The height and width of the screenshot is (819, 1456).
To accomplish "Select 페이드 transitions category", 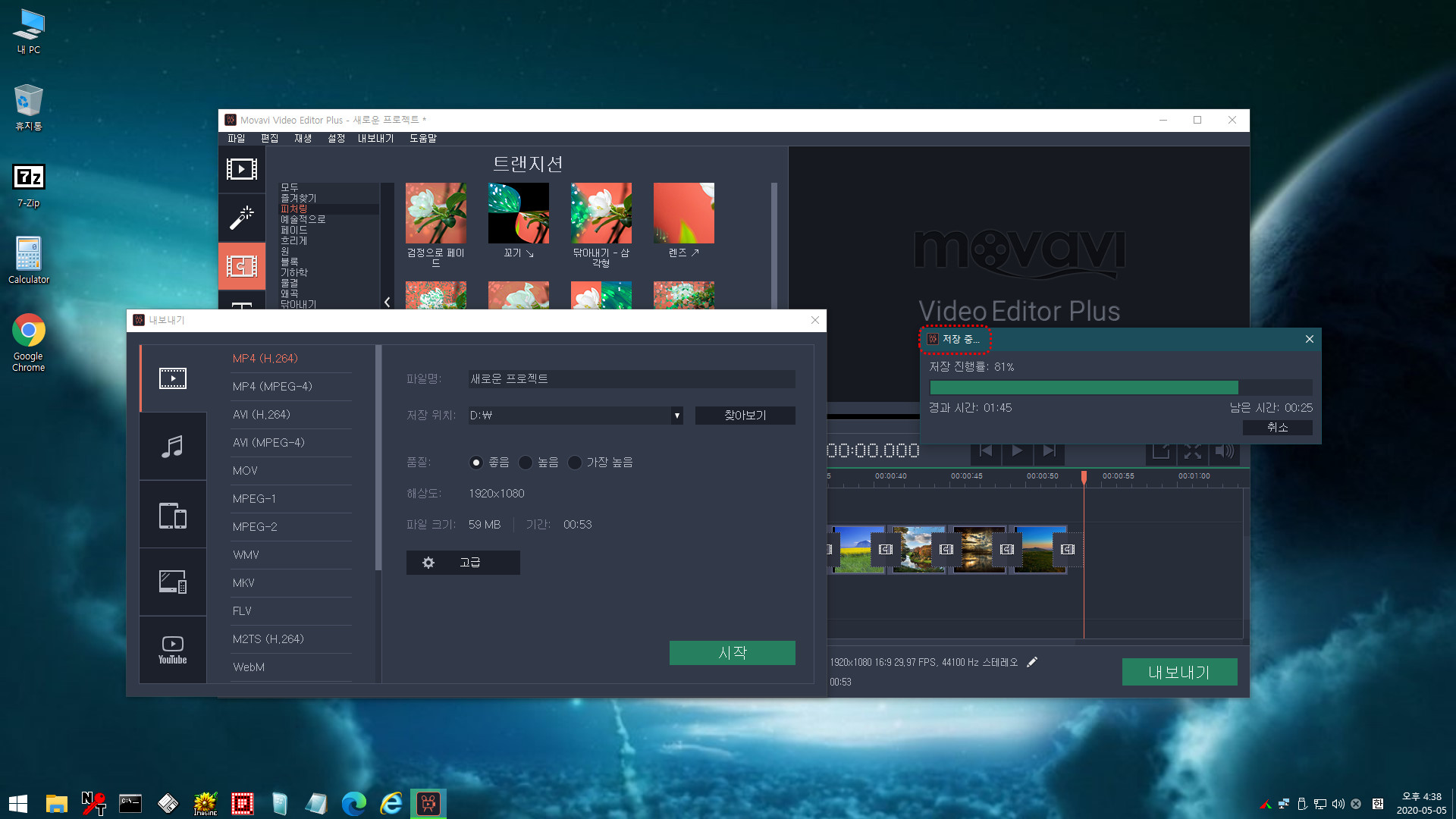I will pyautogui.click(x=294, y=230).
